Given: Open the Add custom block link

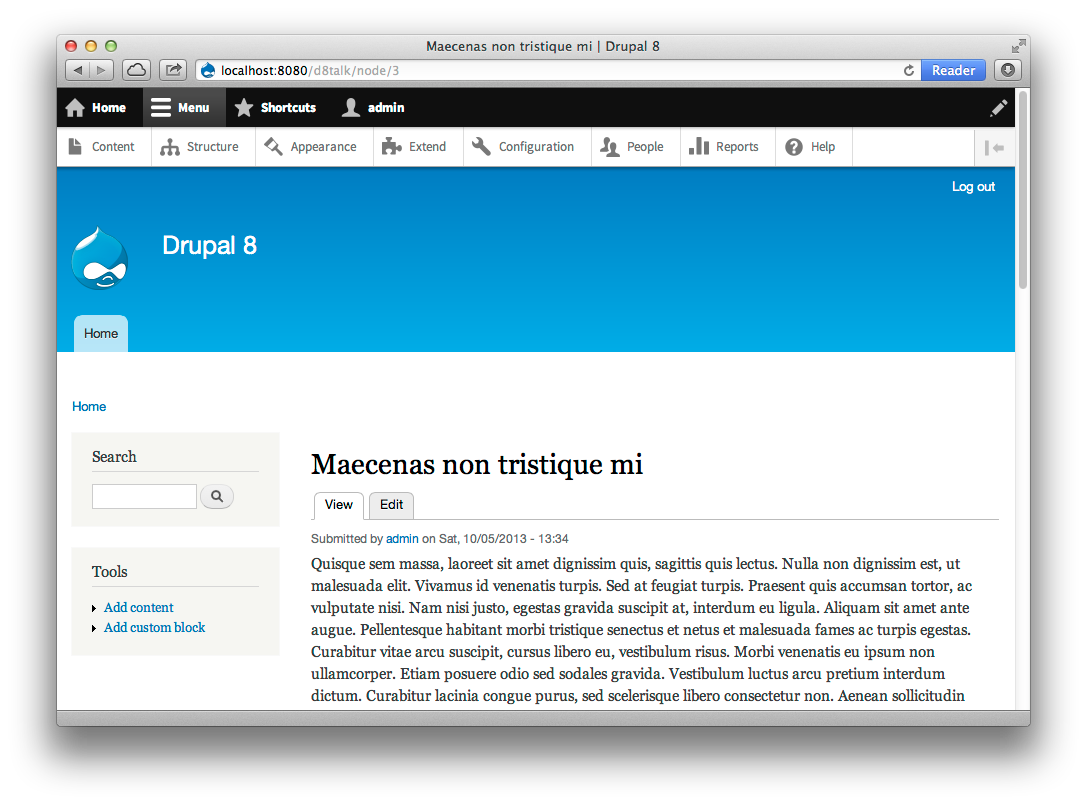Looking at the screenshot, I should pyautogui.click(x=154, y=628).
